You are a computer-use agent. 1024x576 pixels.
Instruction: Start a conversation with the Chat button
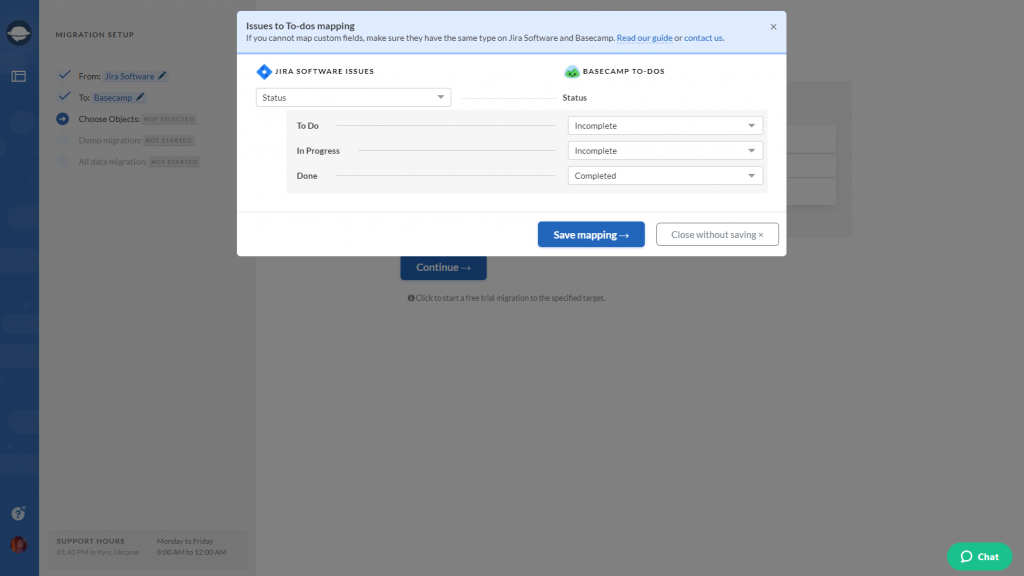click(979, 556)
